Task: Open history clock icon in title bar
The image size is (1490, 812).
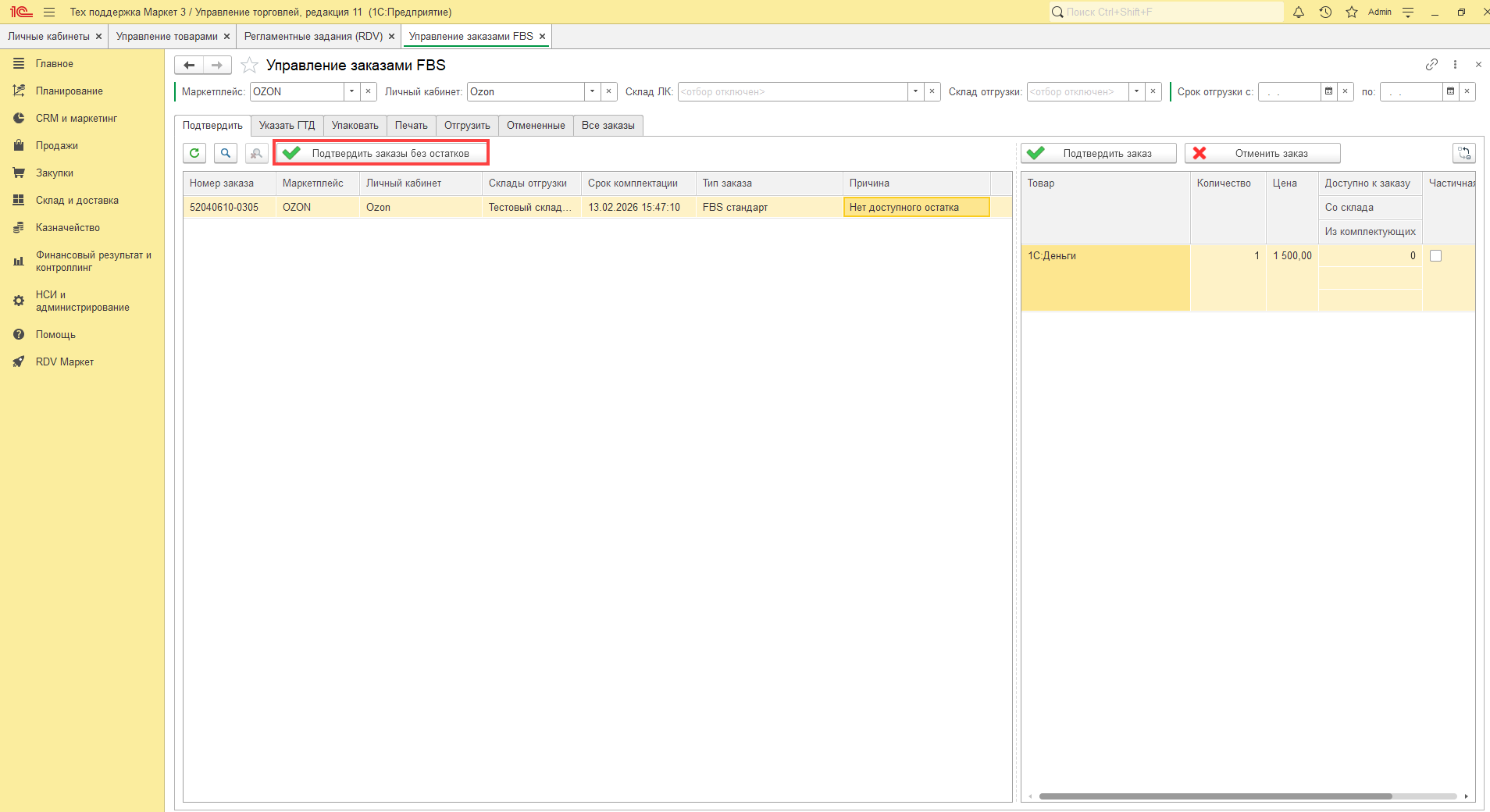Action: [1325, 12]
